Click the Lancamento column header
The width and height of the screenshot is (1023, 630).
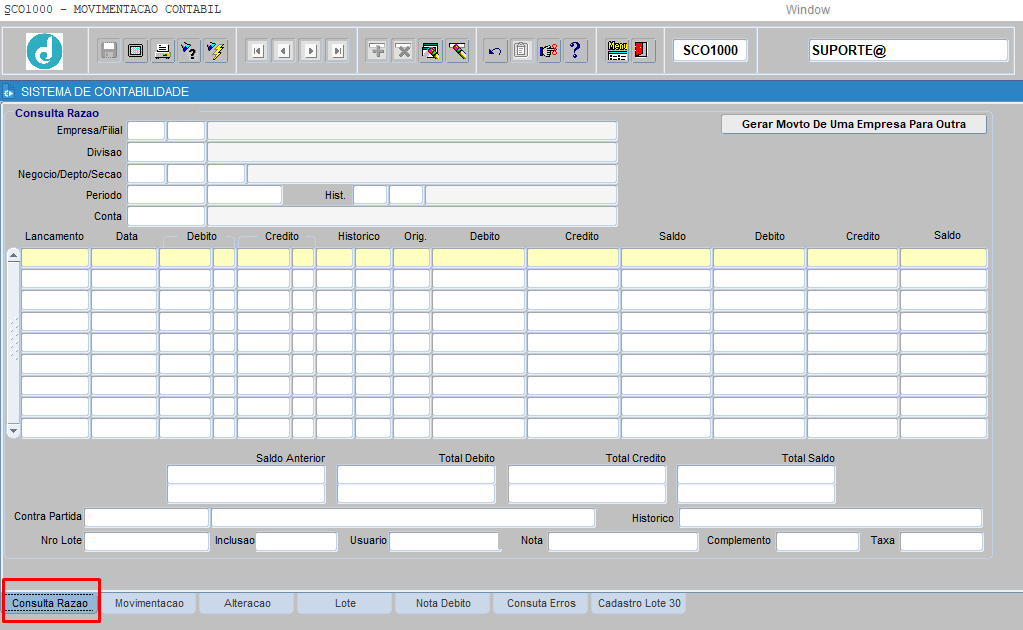coord(55,236)
